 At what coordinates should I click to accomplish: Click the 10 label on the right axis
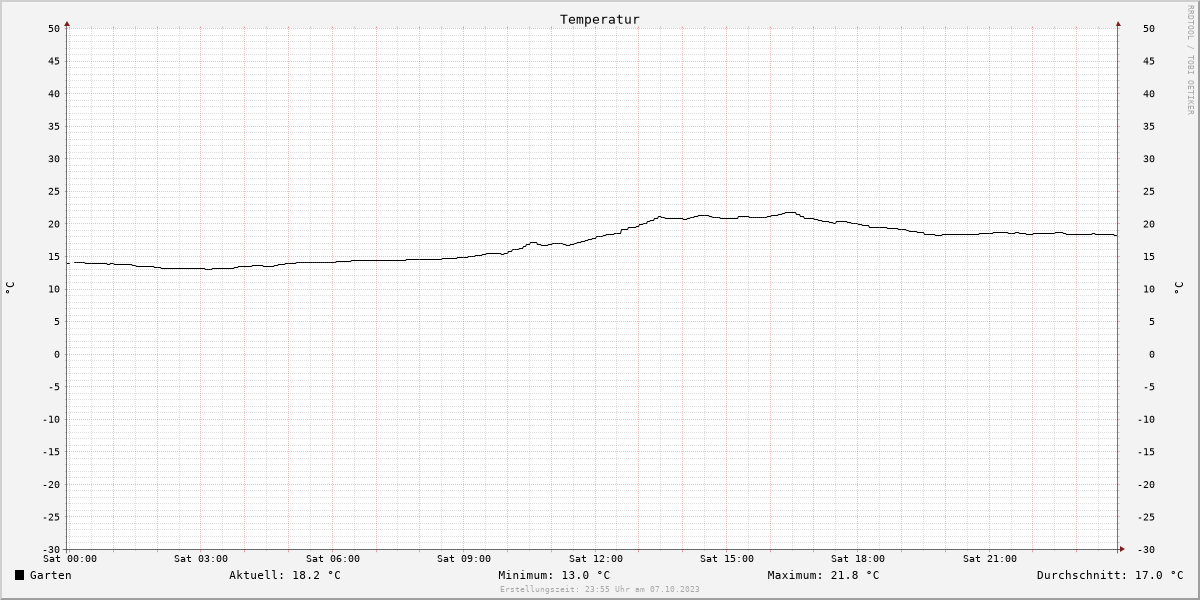1149,289
